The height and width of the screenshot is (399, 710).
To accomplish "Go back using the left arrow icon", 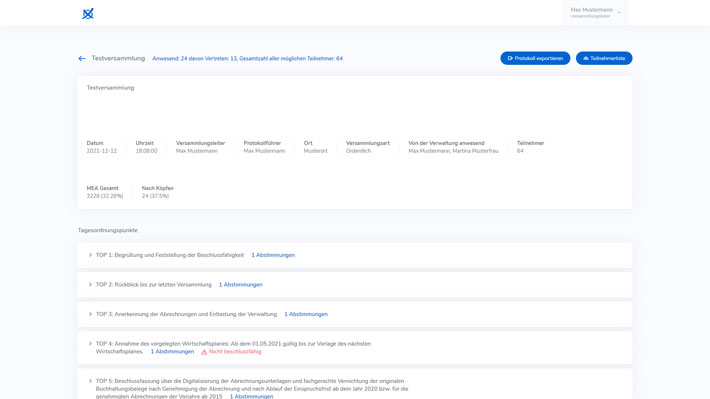I will pos(82,58).
